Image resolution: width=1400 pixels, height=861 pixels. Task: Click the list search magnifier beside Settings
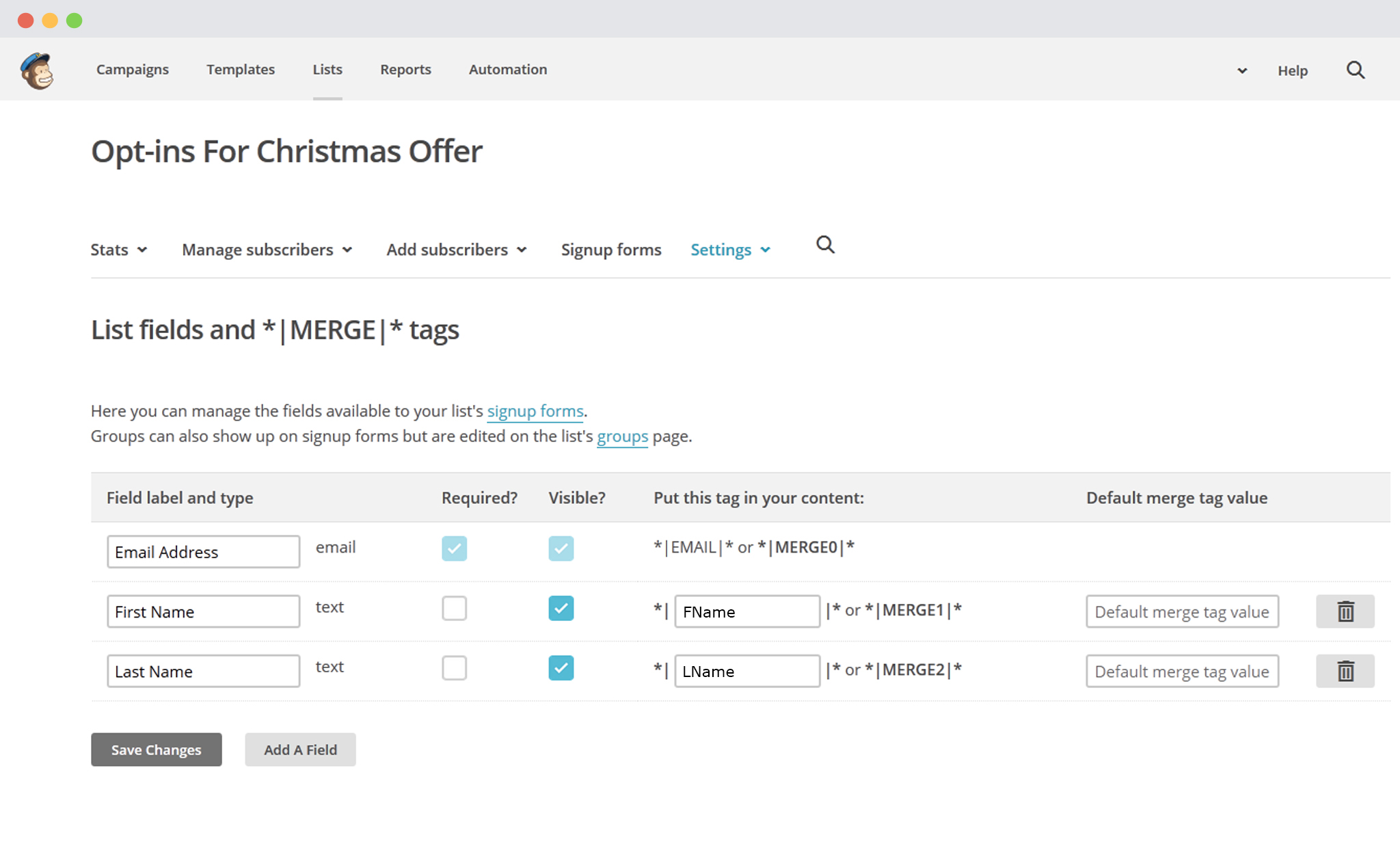pos(825,245)
